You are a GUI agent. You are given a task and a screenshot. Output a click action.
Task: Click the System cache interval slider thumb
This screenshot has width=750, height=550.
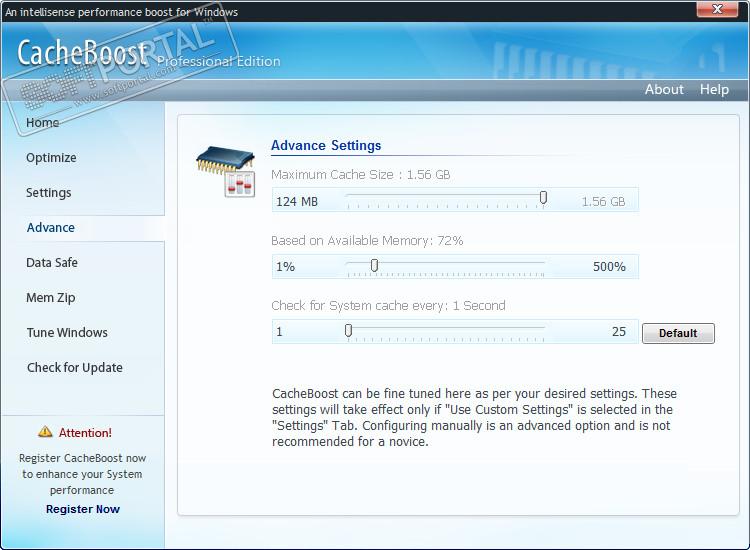[349, 330]
